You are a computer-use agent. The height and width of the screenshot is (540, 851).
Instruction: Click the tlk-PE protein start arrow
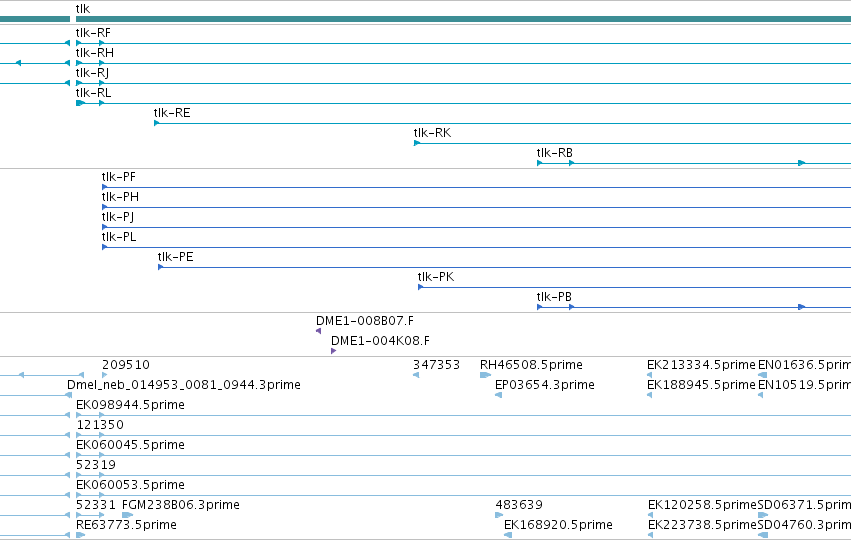pos(161,267)
